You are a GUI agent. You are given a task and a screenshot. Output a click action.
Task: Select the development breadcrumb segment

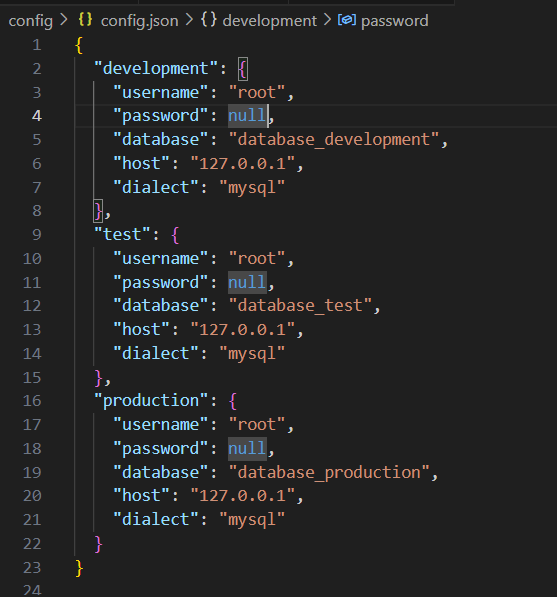coord(270,21)
